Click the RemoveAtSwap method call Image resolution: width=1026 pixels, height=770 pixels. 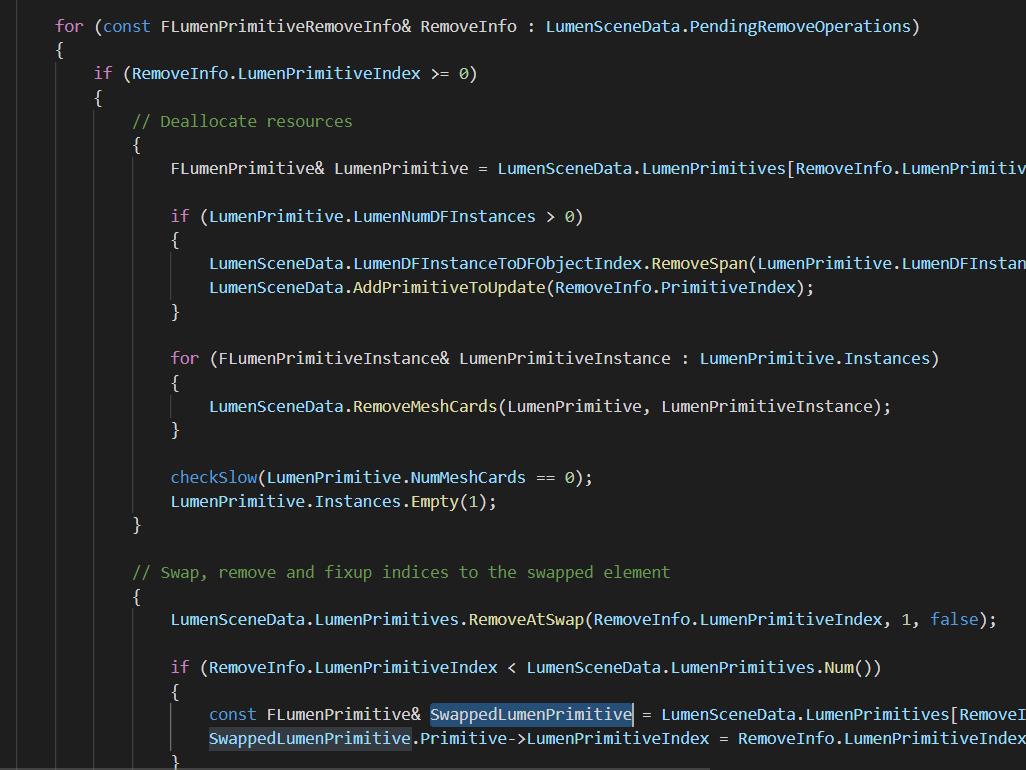(526, 620)
